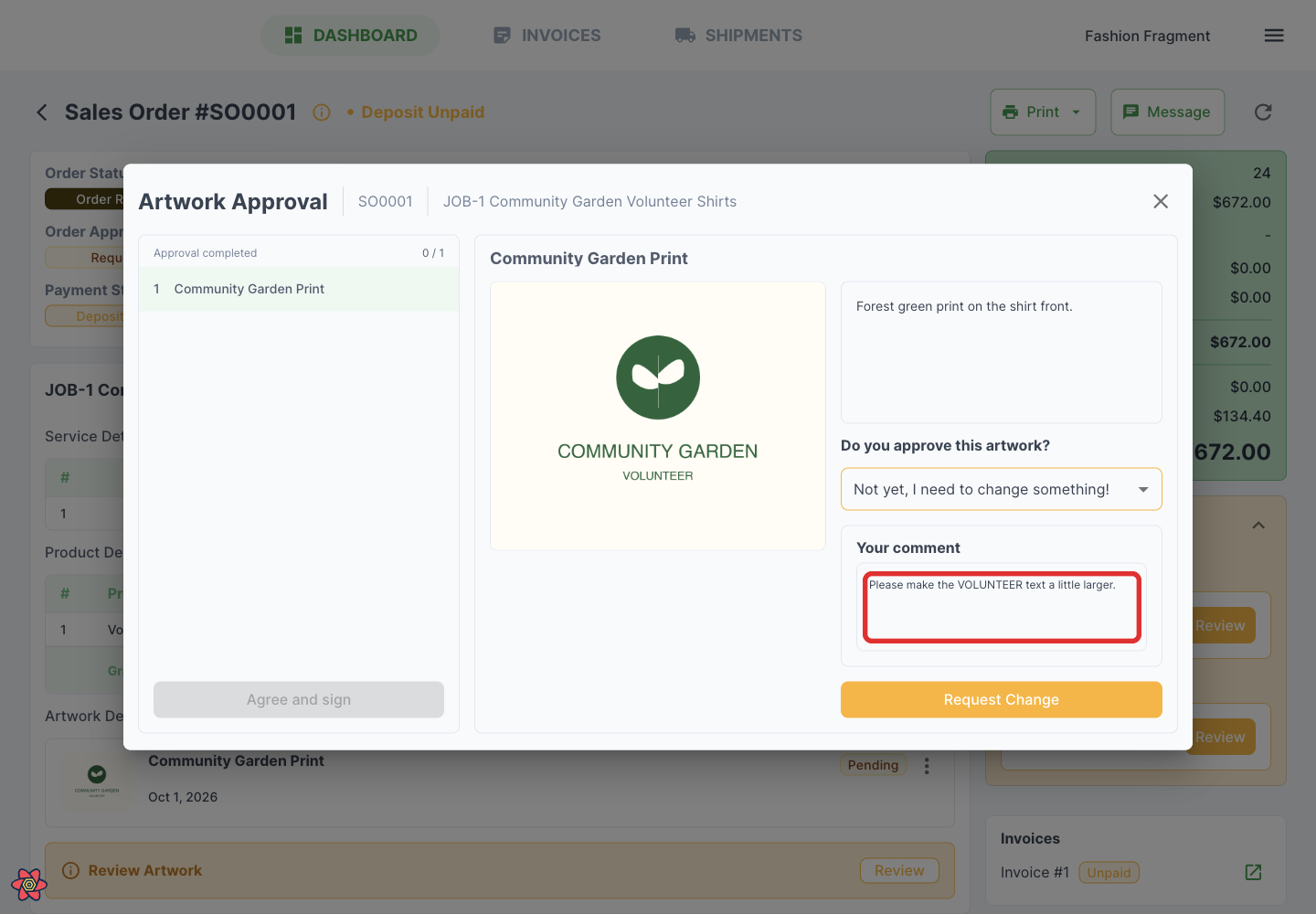The height and width of the screenshot is (914, 1316).
Task: Click the React Query devtools flower icon
Action: pyautogui.click(x=29, y=884)
